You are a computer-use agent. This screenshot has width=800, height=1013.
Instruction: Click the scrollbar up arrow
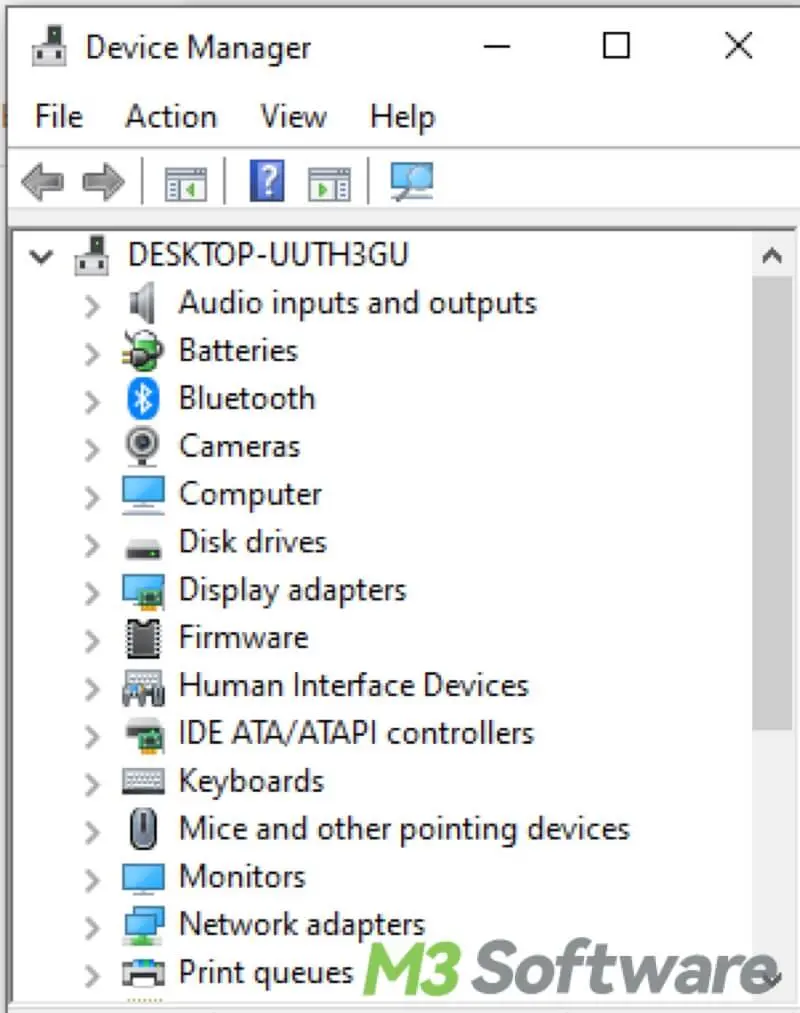point(772,256)
